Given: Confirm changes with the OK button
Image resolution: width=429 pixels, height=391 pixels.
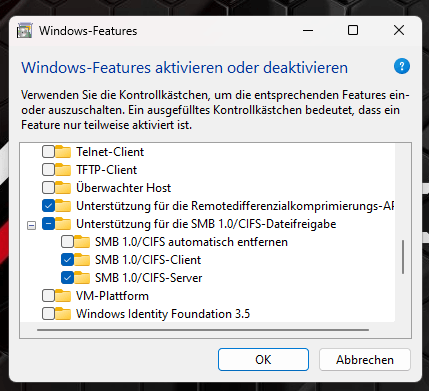Looking at the screenshot, I should pyautogui.click(x=263, y=360).
